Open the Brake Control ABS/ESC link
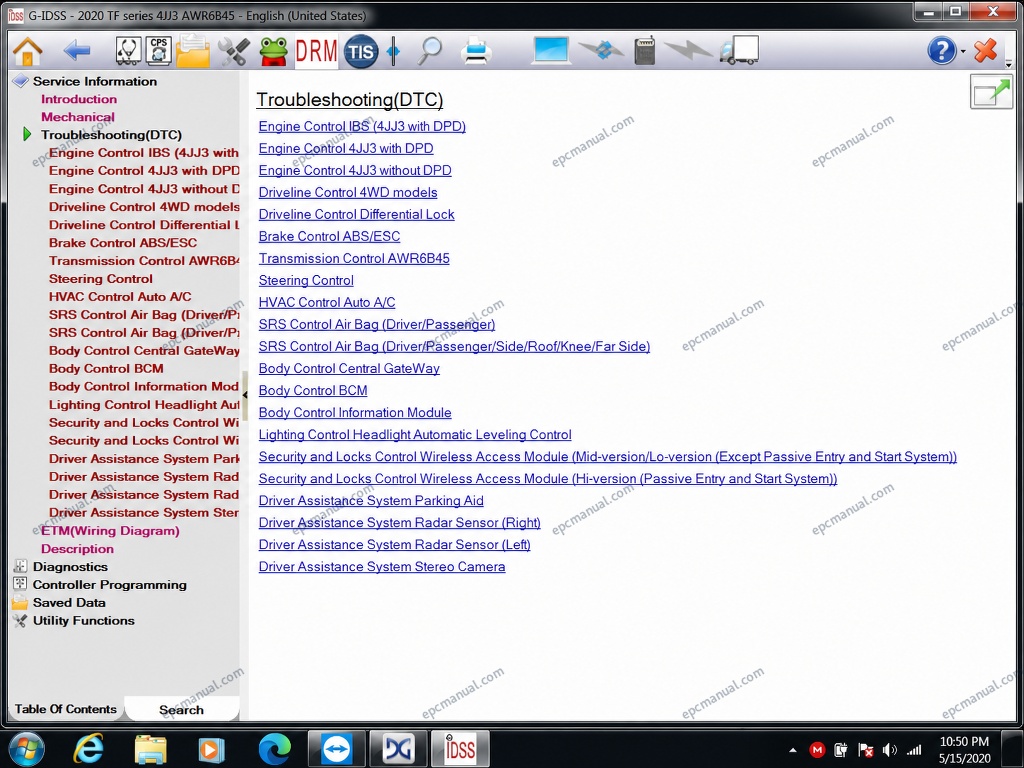Screen dimensions: 1024x768 pos(329,236)
